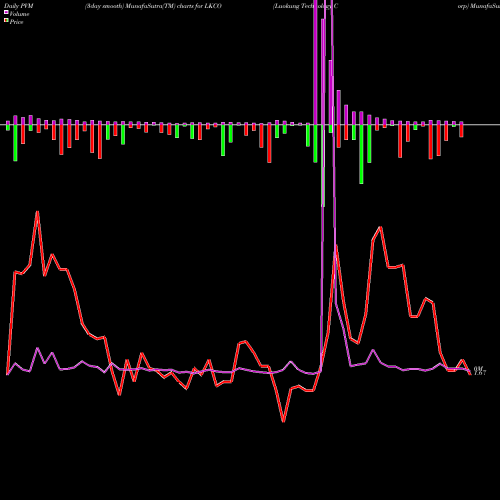Click the highest left-side peak of red price line
Image resolution: width=500 pixels, height=500 pixels.
pos(38,212)
